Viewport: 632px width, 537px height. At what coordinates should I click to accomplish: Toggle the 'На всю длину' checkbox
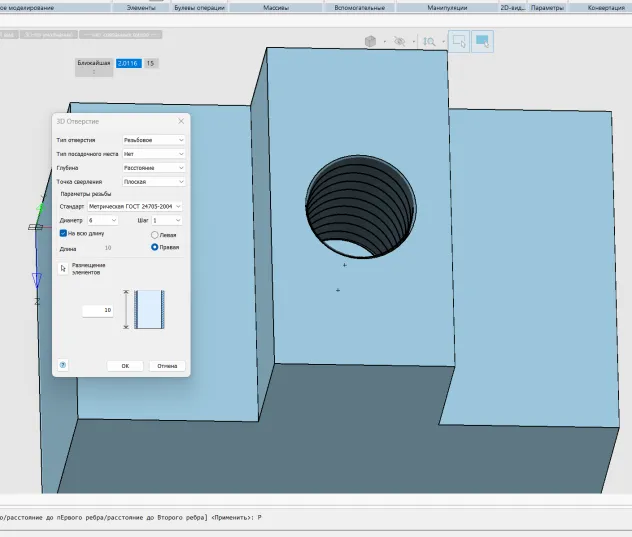pos(64,233)
